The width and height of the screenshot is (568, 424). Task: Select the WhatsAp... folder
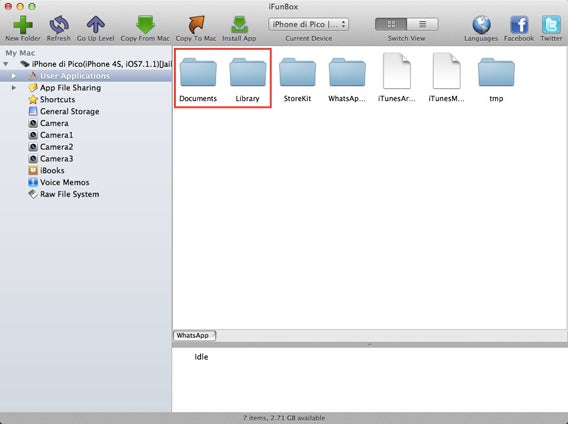[347, 80]
